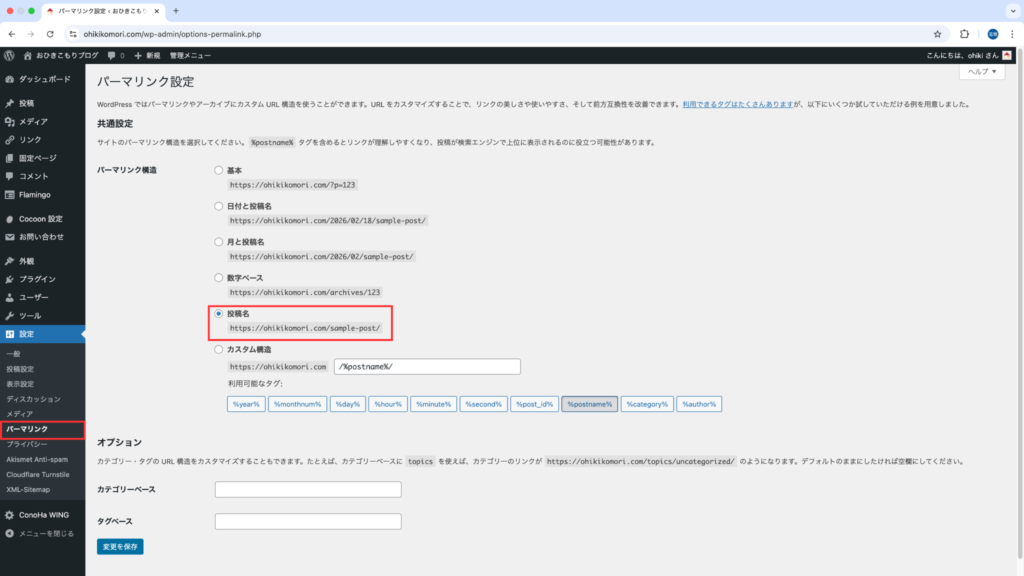Insert the %category% tag button
Image resolution: width=1024 pixels, height=576 pixels.
tap(647, 404)
